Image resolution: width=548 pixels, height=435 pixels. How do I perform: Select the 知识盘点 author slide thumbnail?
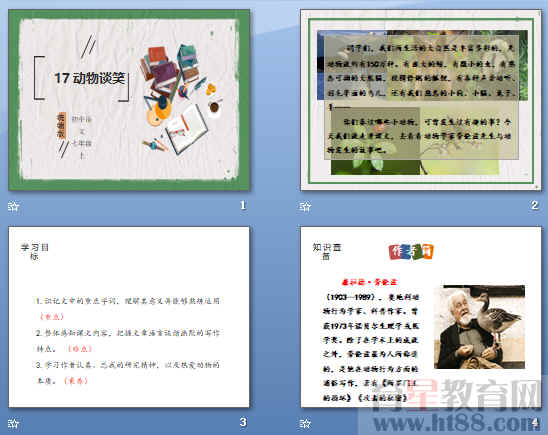click(x=421, y=317)
